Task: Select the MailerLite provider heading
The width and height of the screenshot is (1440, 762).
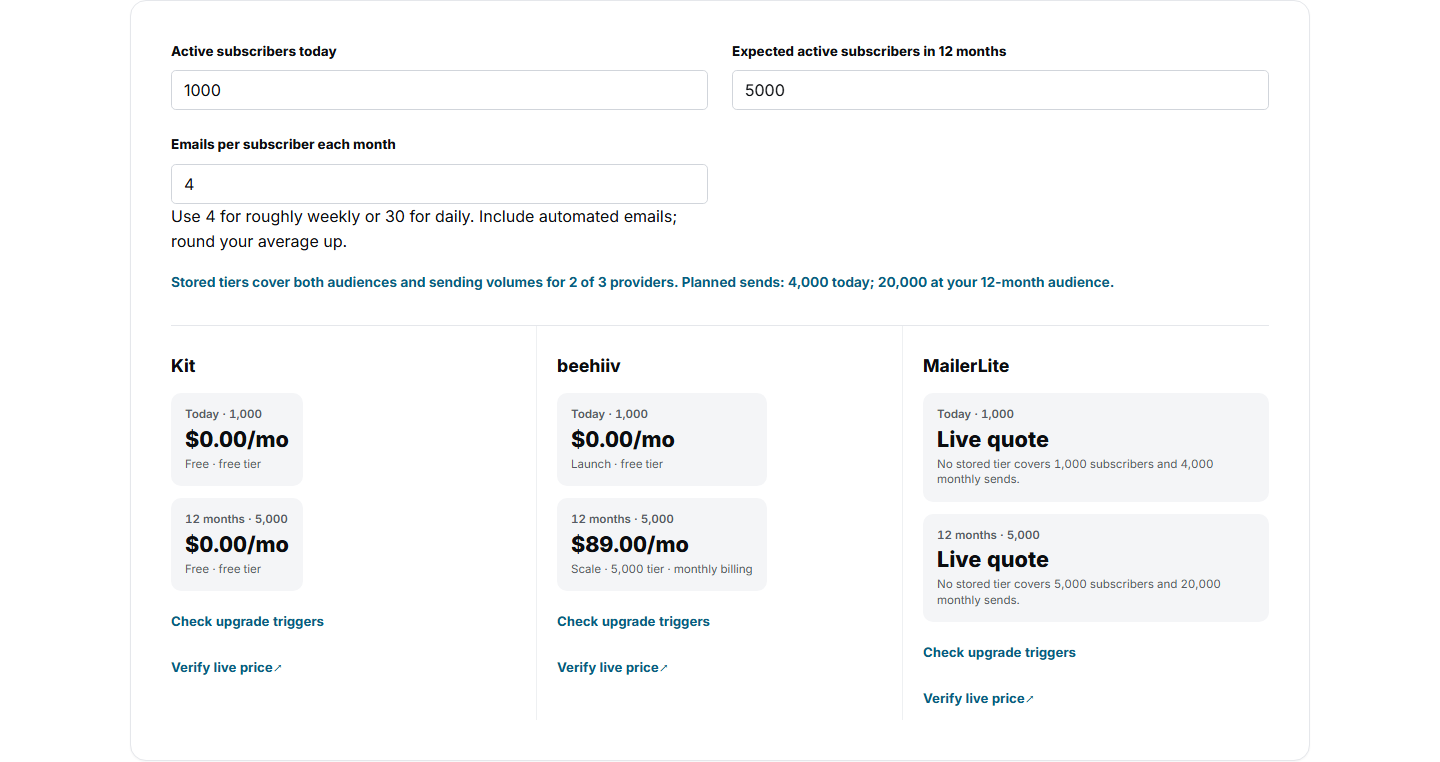Action: pyautogui.click(x=966, y=366)
